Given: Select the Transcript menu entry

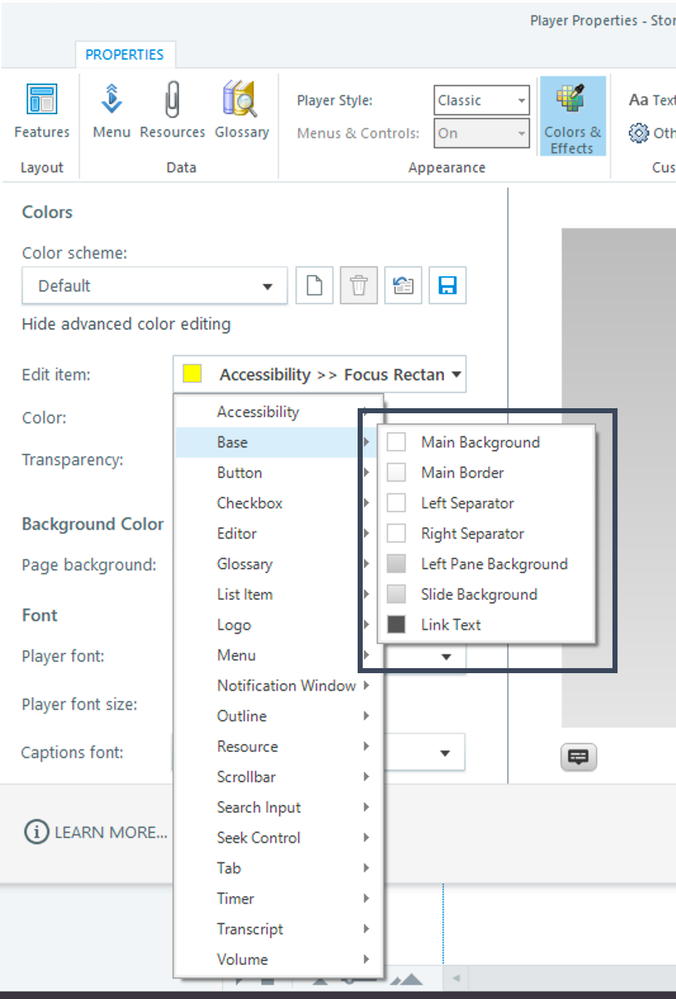Looking at the screenshot, I should (279, 929).
